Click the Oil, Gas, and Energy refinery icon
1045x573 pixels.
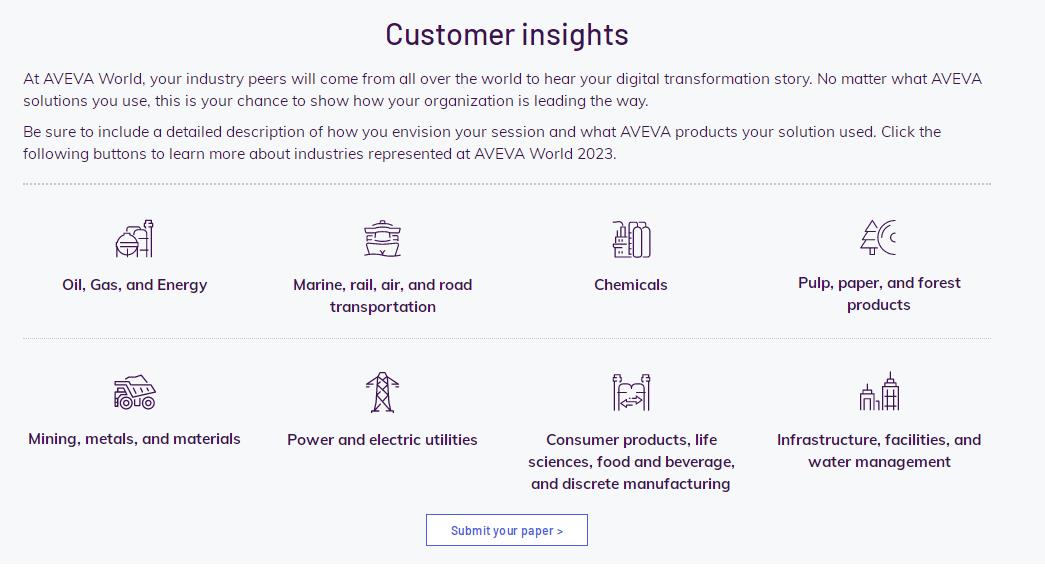coord(135,239)
